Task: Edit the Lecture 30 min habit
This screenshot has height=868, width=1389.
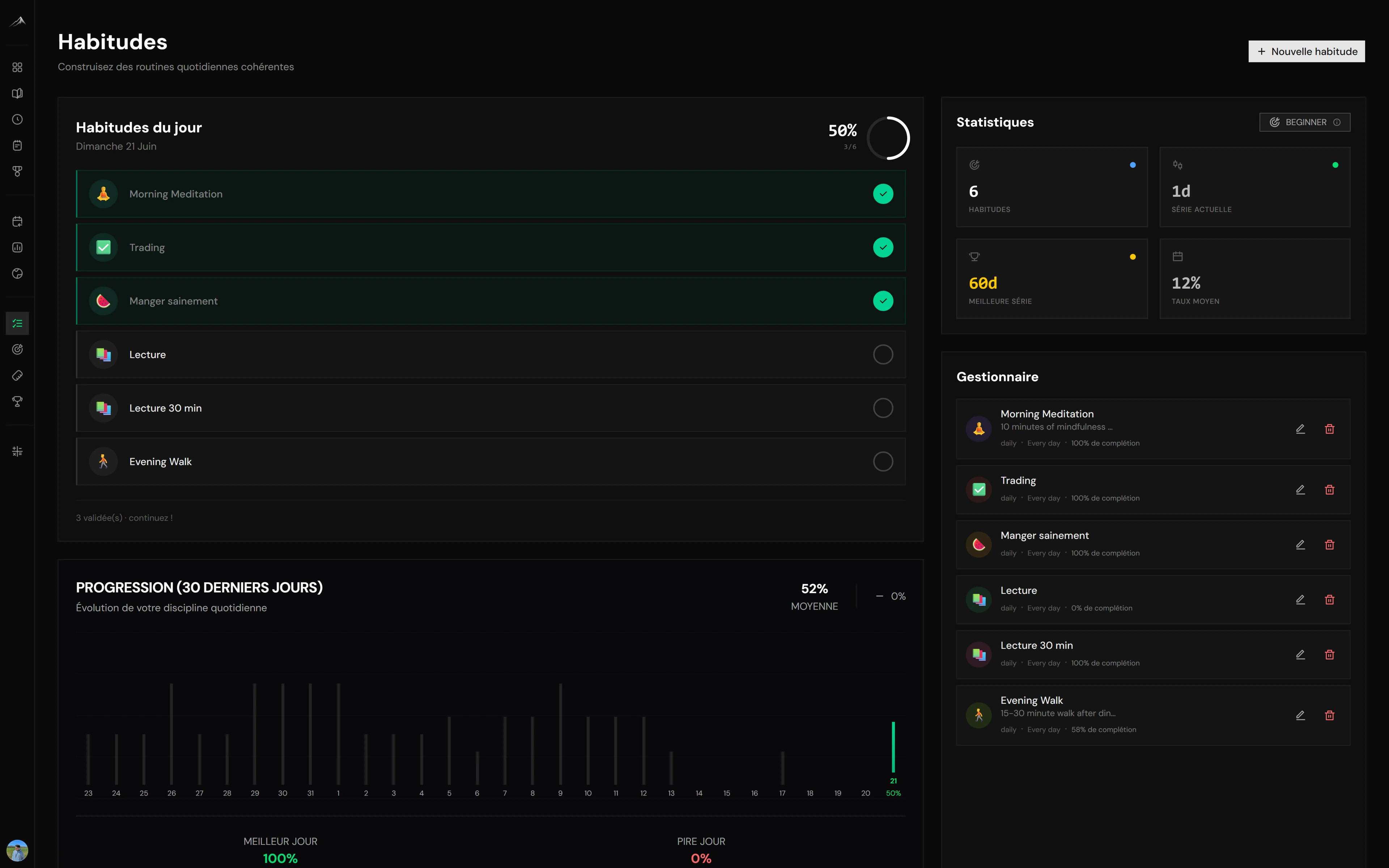Action: click(1301, 655)
